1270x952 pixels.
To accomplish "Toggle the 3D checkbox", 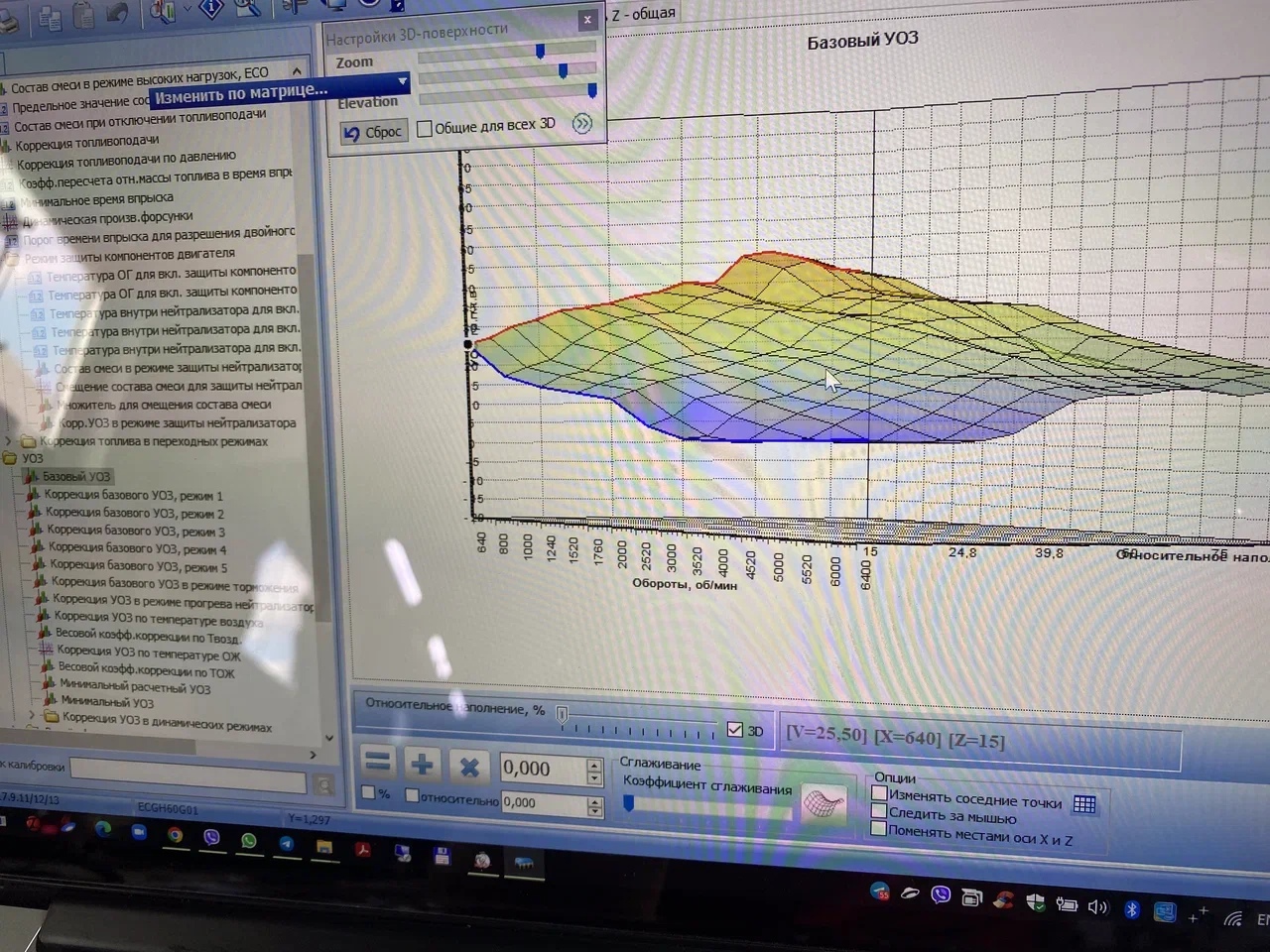I will coord(735,730).
